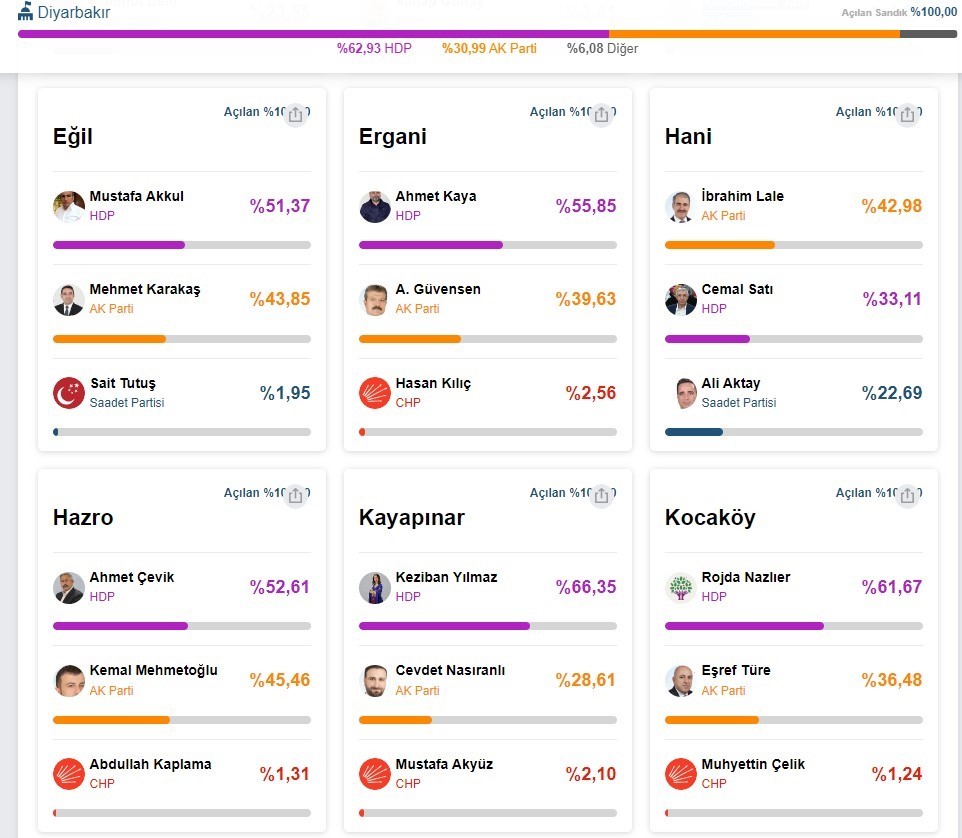Click the share icon on Hazro card

pyautogui.click(x=295, y=496)
